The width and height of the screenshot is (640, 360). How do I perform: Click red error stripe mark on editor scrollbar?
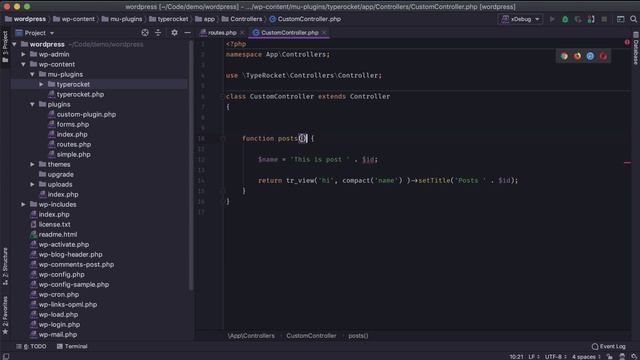coord(627,162)
